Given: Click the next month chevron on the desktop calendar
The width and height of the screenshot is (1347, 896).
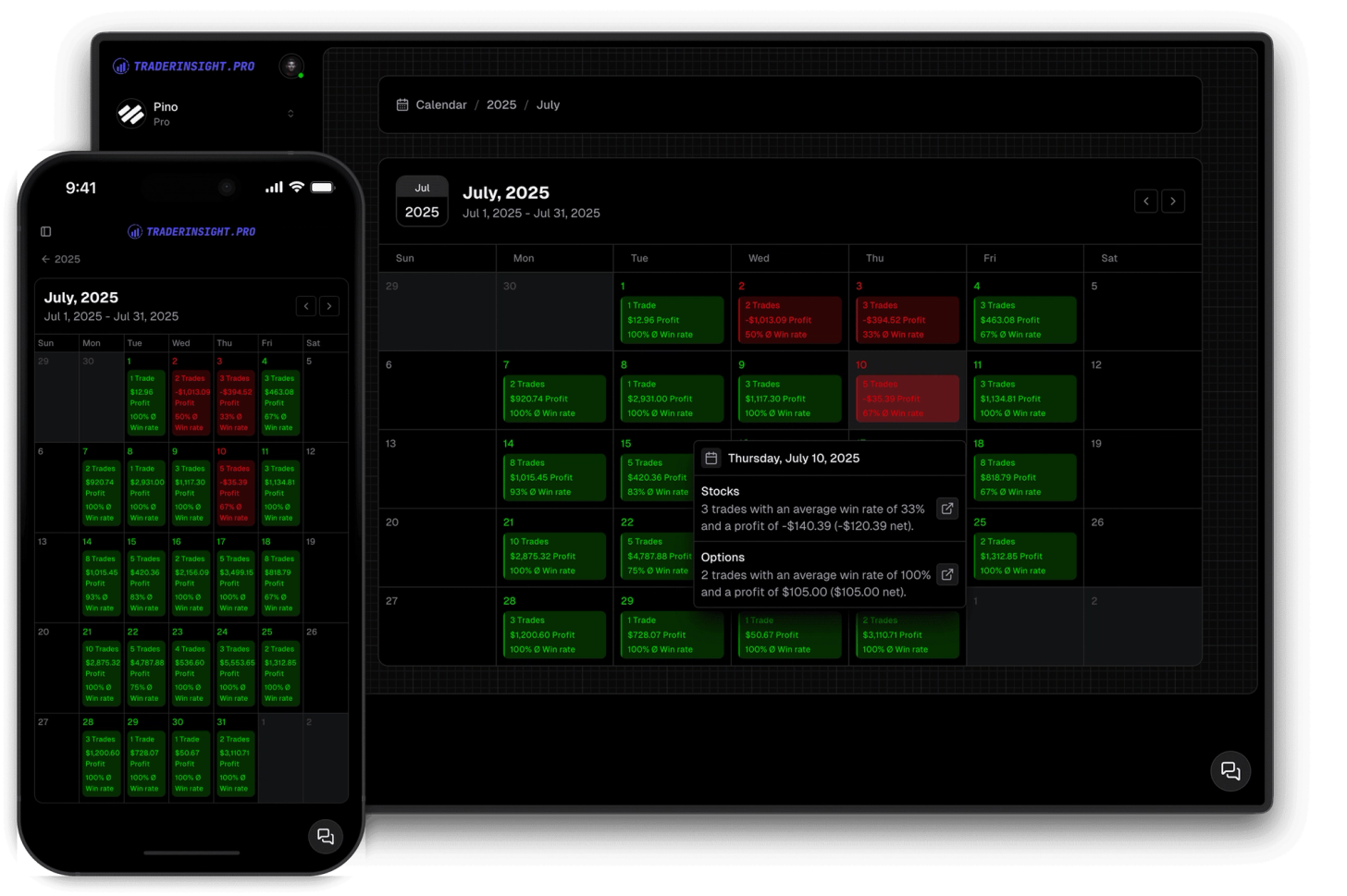Looking at the screenshot, I should pos(1172,201).
